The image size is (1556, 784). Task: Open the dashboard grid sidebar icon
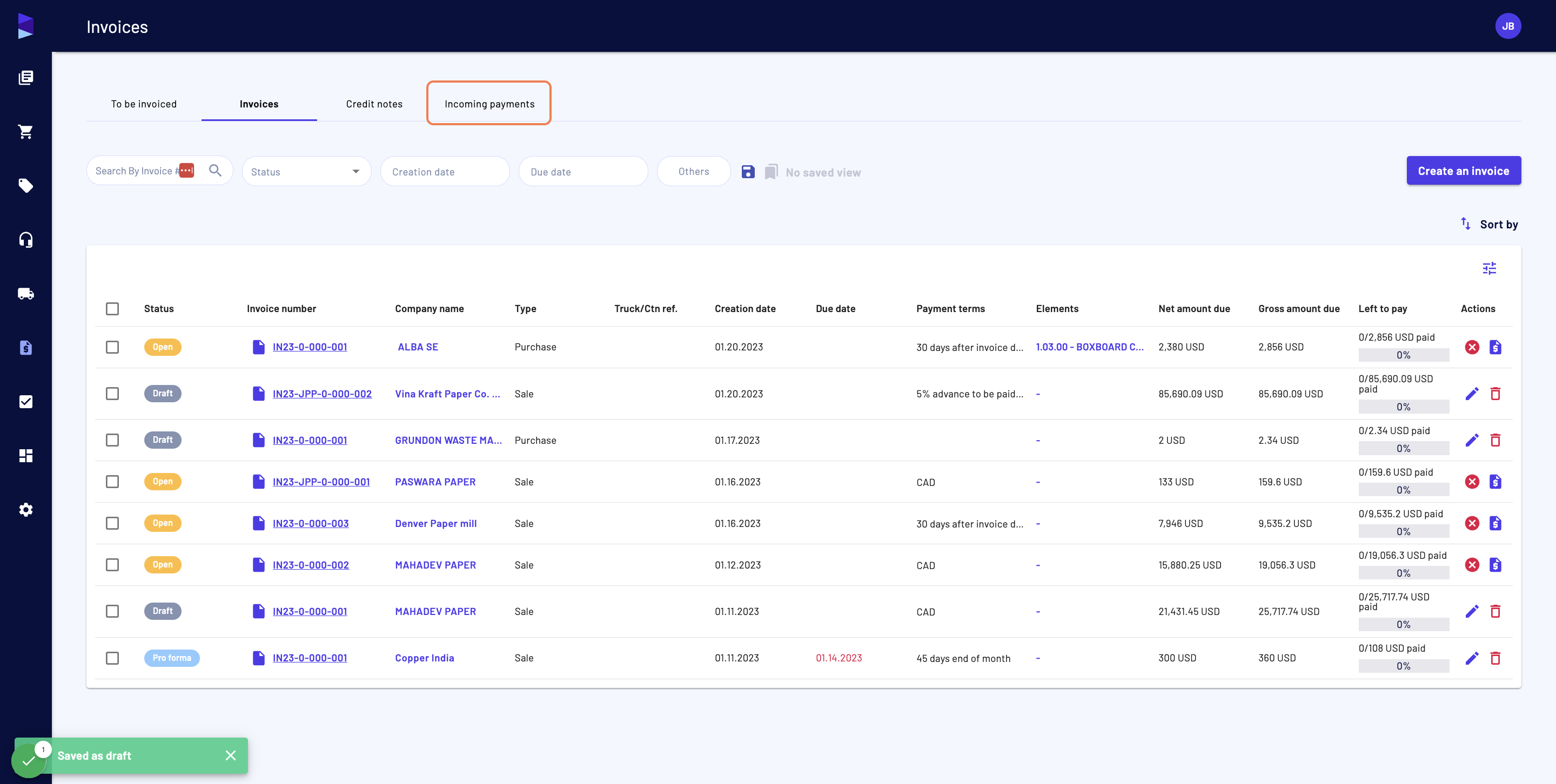coord(25,456)
